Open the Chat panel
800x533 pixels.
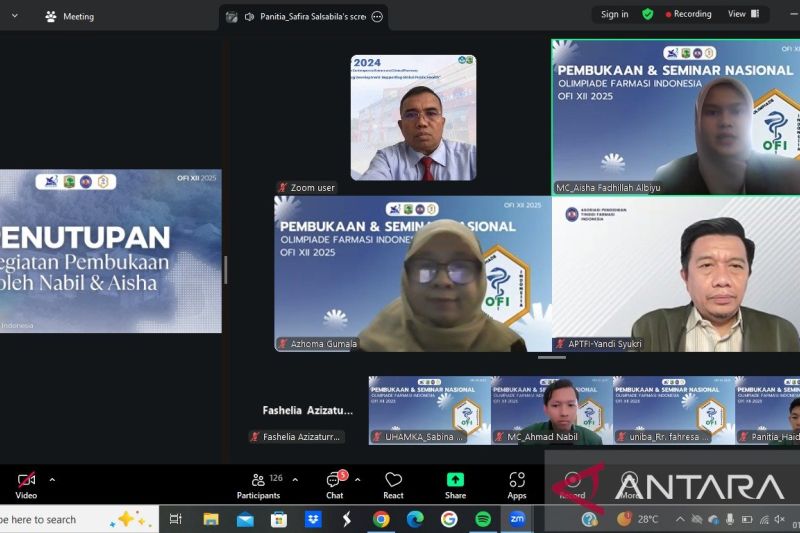point(334,485)
